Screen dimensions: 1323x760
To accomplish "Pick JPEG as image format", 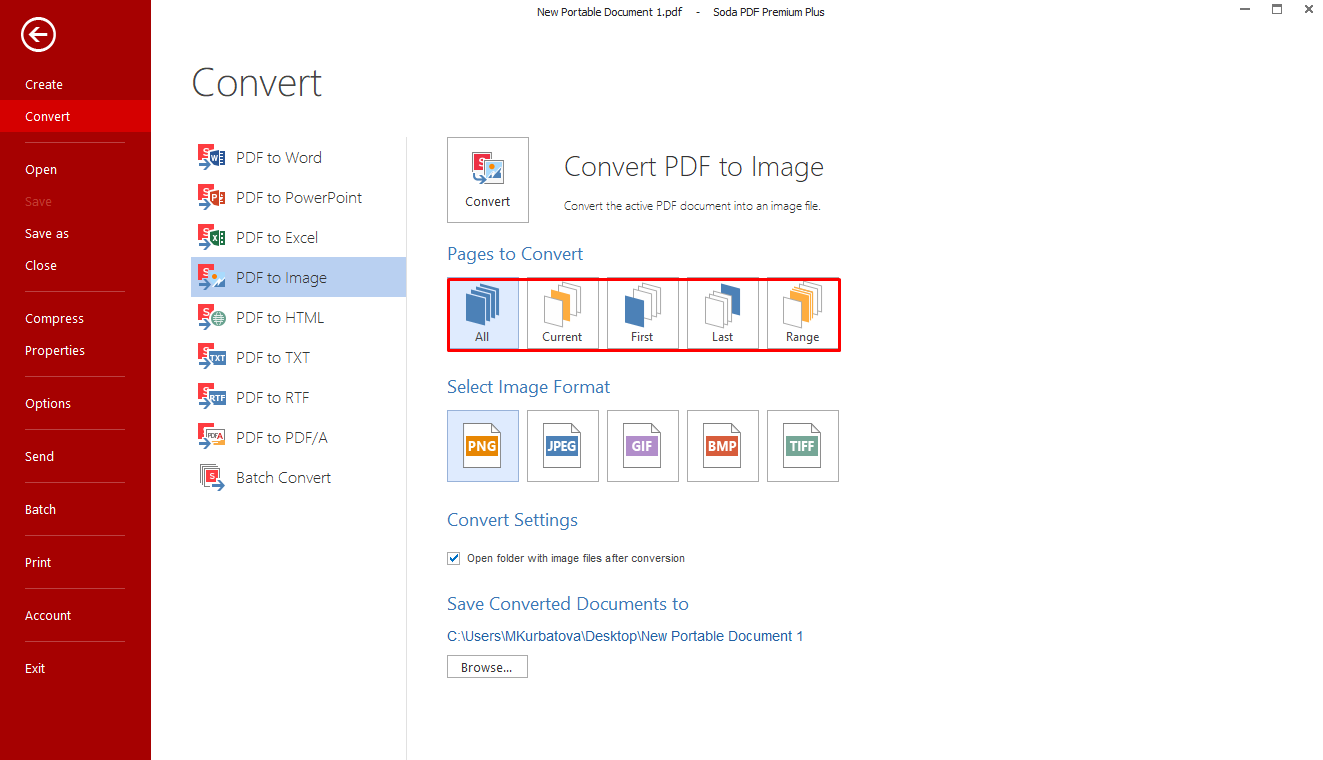I will [x=562, y=446].
